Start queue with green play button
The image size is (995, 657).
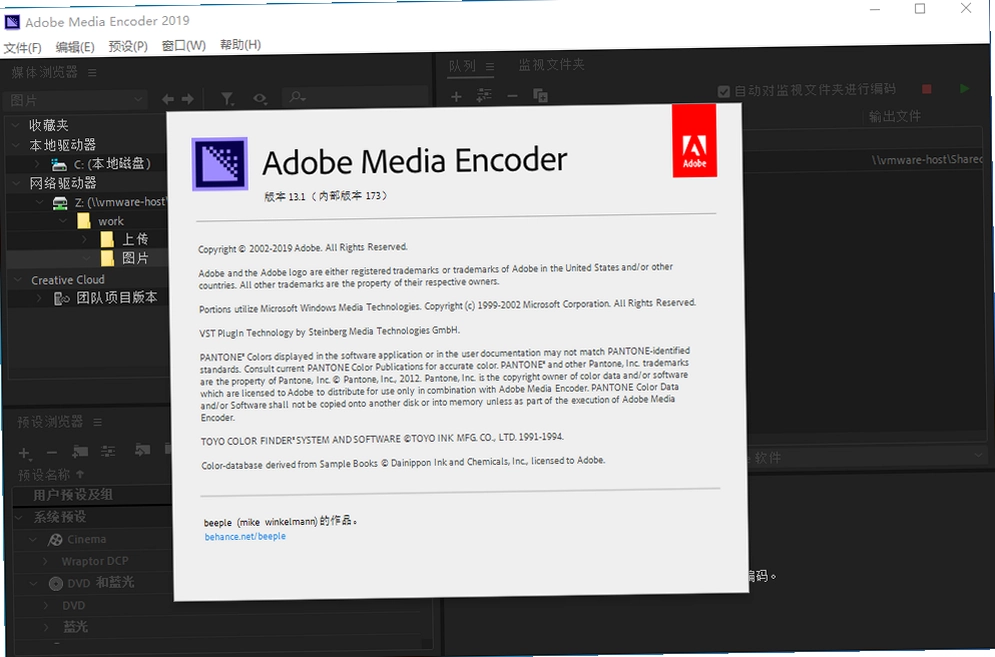[965, 89]
